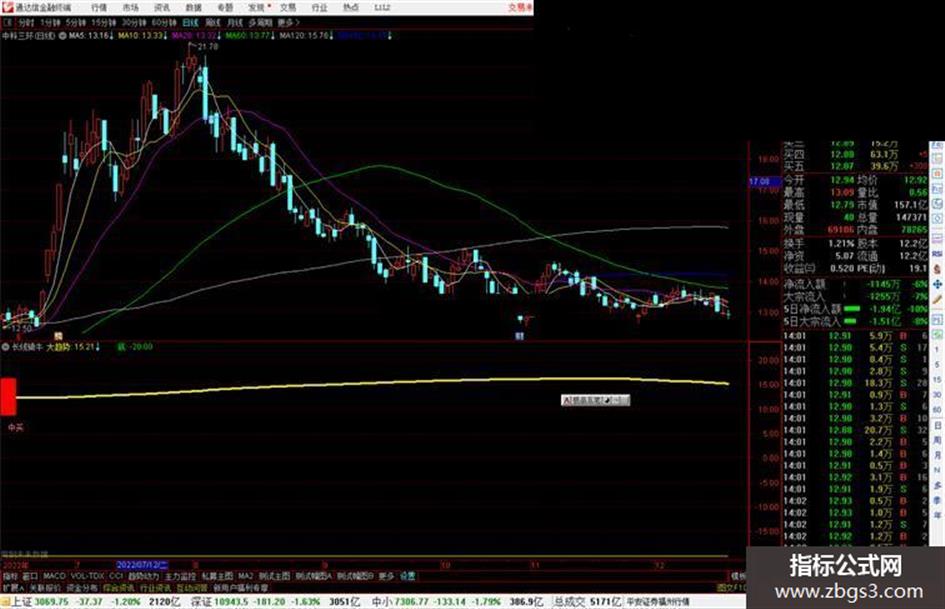The height and width of the screenshot is (609, 945).
Task: Click the small floating toolbar on sub-chart
Action: point(595,400)
